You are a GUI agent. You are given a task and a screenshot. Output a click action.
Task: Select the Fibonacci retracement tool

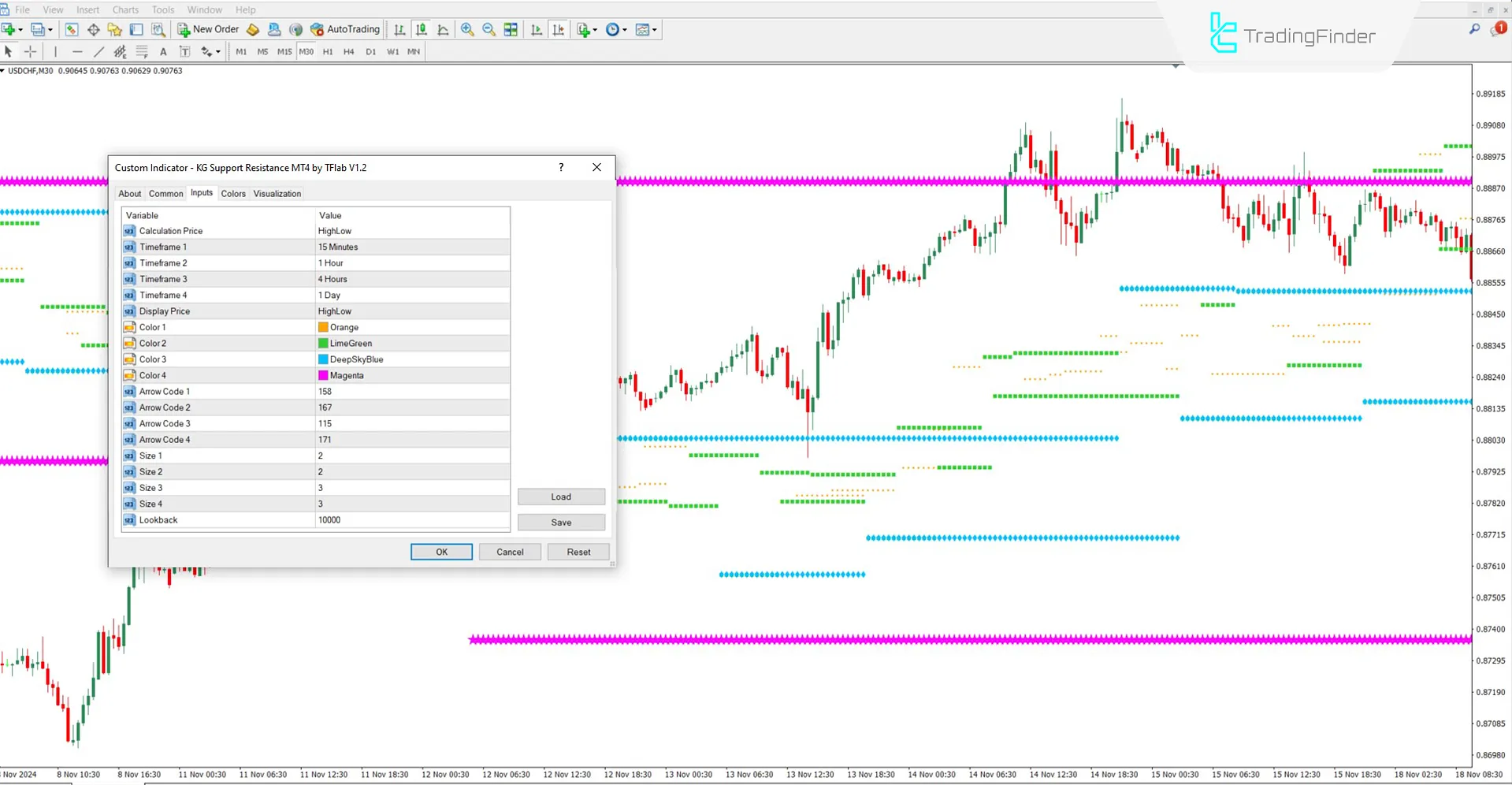[x=142, y=51]
